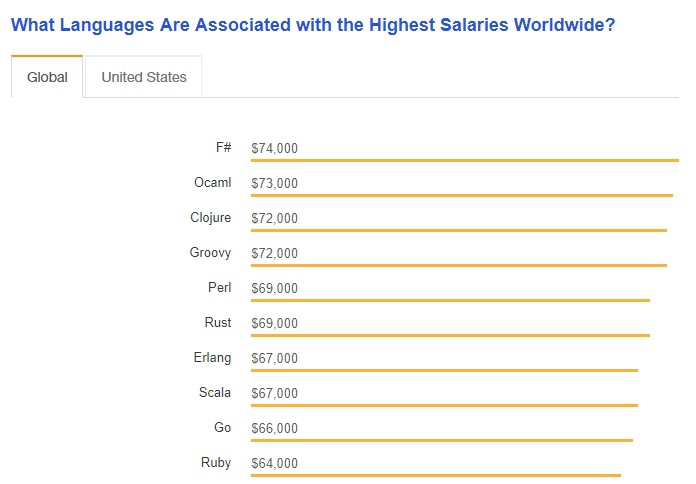Viewport: 696px width, 484px height.
Task: Switch to the Global tab
Action: (x=47, y=77)
